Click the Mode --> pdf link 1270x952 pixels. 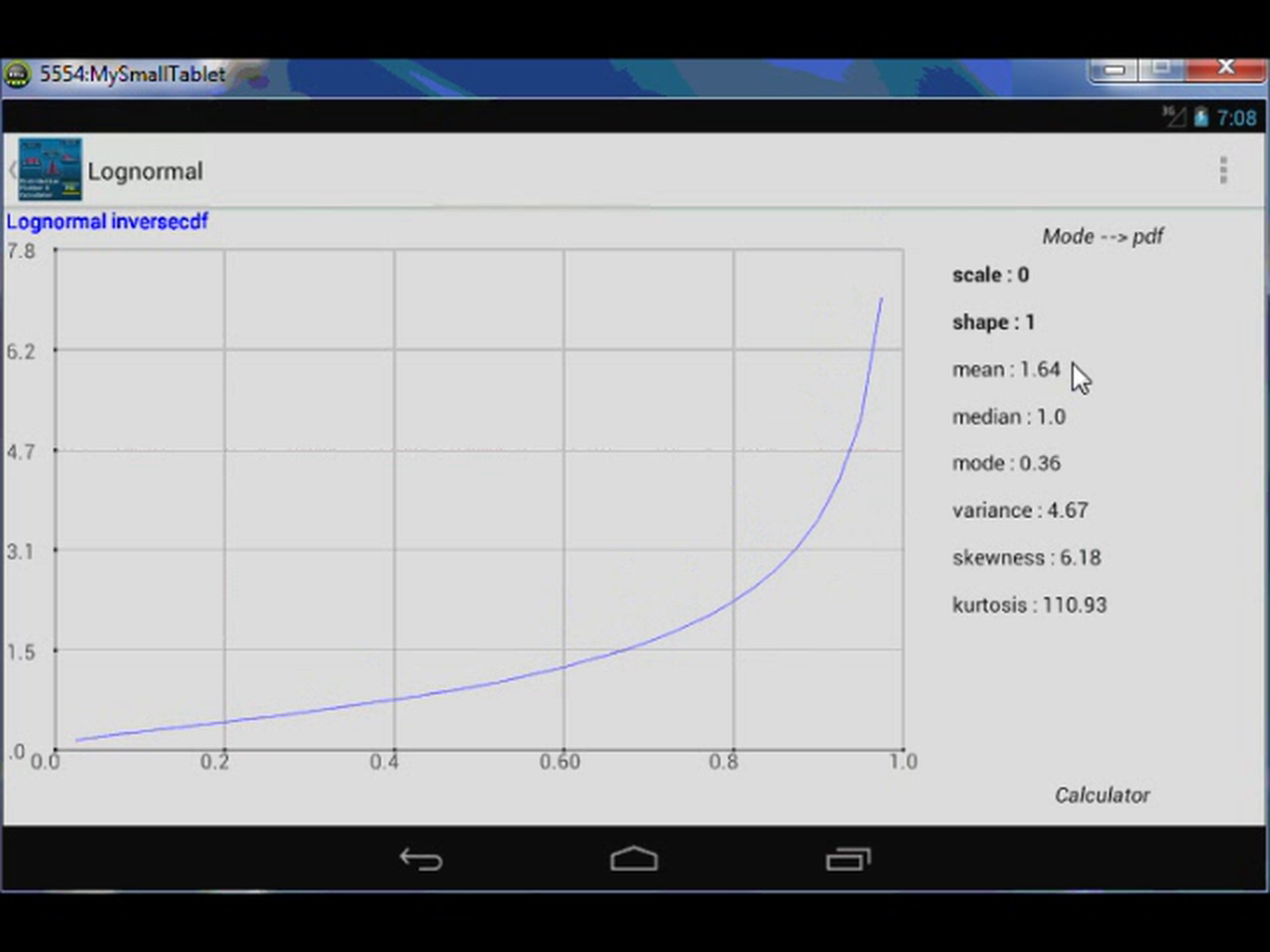click(x=1102, y=236)
